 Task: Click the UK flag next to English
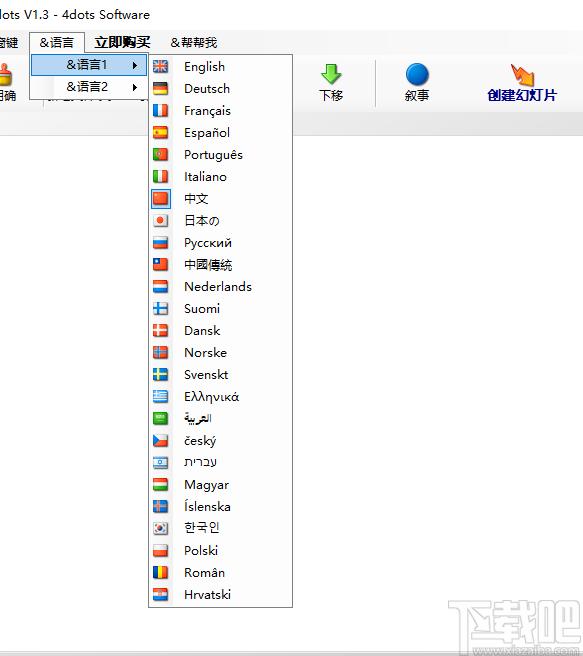[160, 66]
